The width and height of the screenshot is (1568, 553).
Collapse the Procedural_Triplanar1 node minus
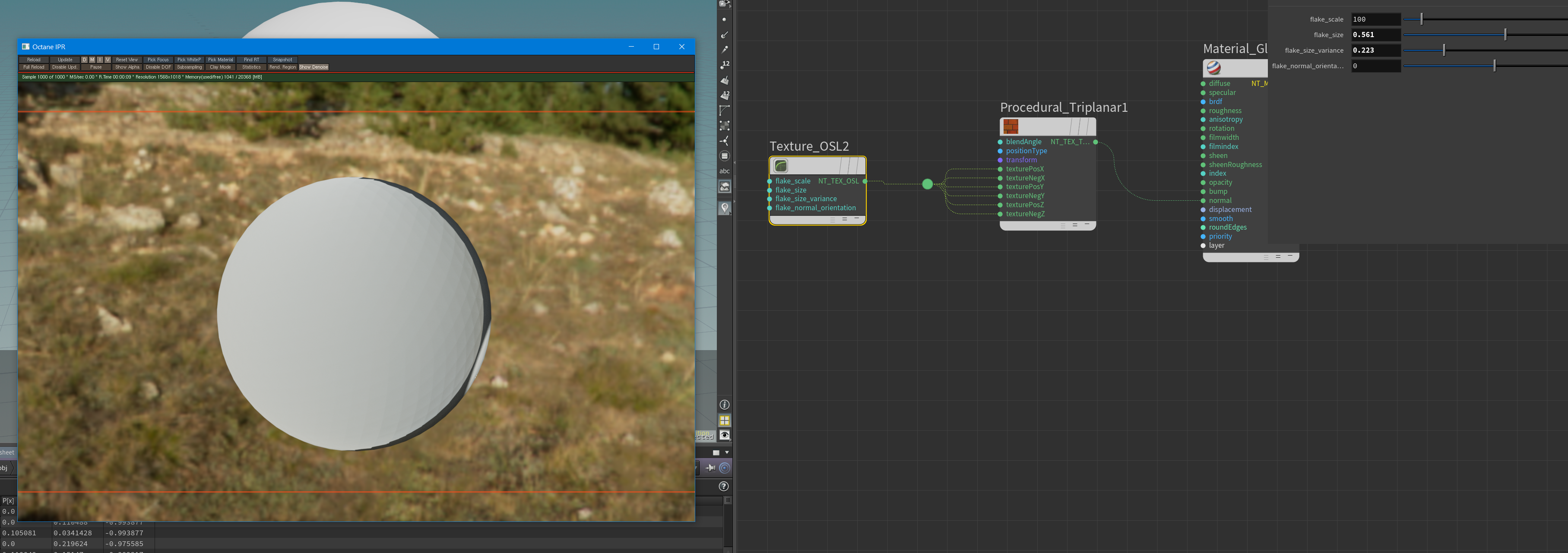tap(1087, 224)
